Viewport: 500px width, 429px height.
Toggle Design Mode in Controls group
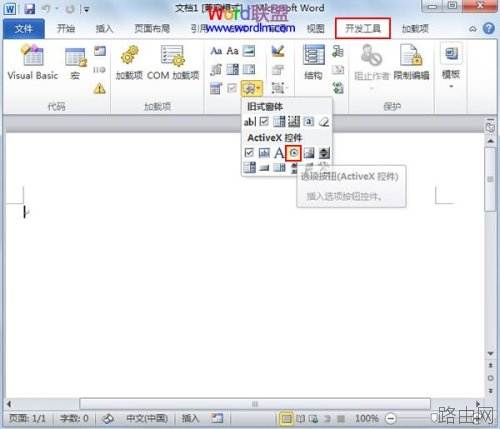point(278,51)
